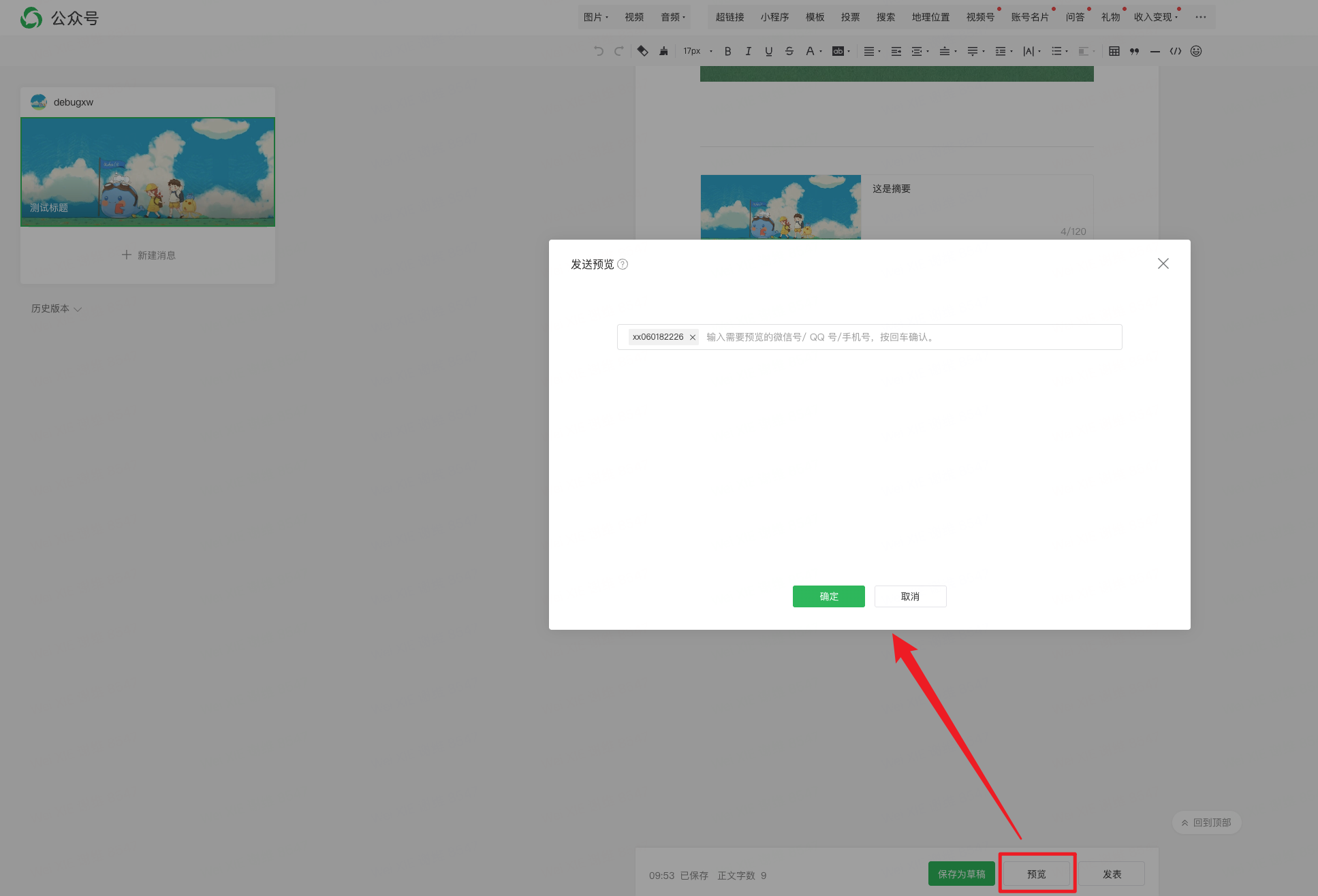
Task: Insert horizontal divider line icon
Action: tap(1155, 51)
